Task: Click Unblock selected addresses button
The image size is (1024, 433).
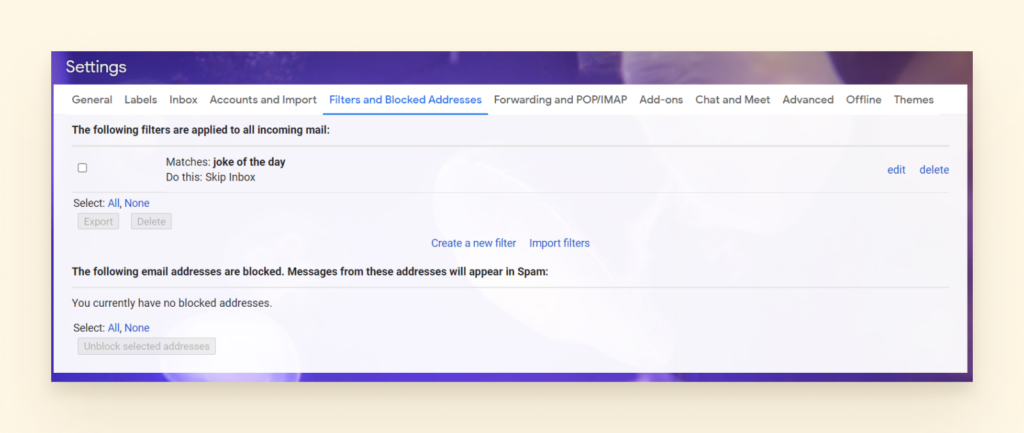Action: tap(146, 346)
